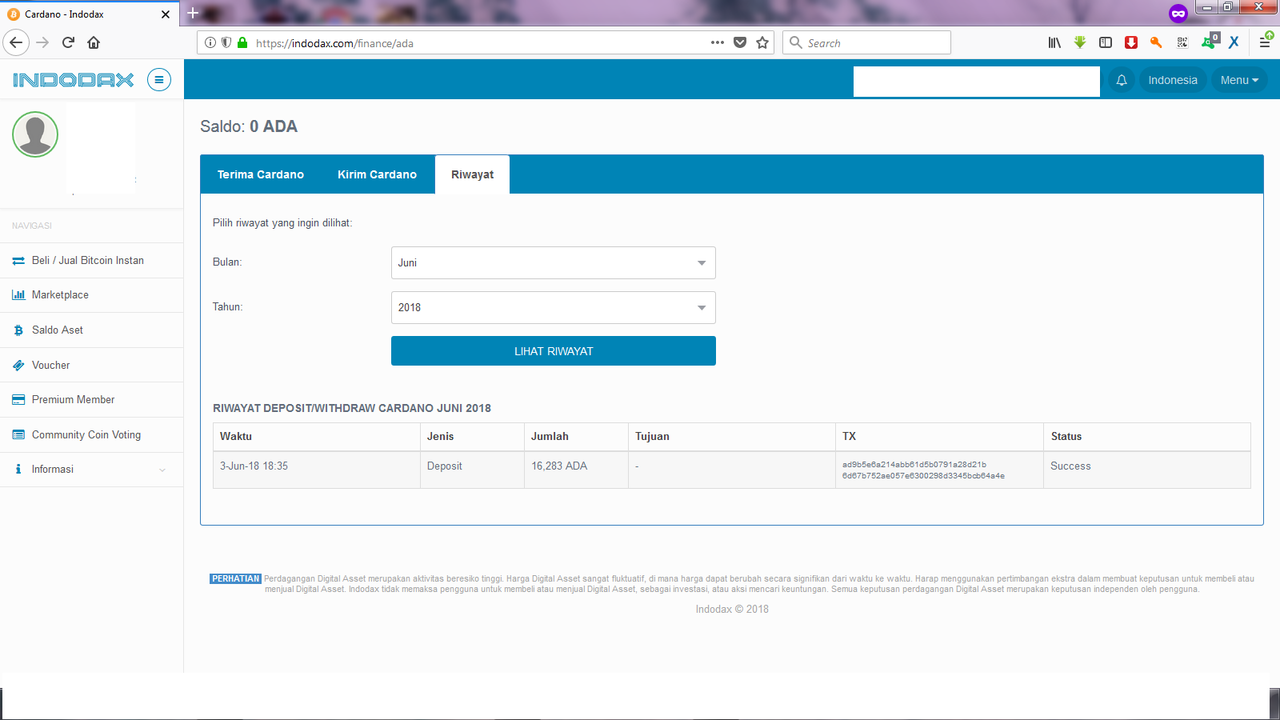1280x720 pixels.
Task: Click the green download arrow extension
Action: coord(1080,43)
